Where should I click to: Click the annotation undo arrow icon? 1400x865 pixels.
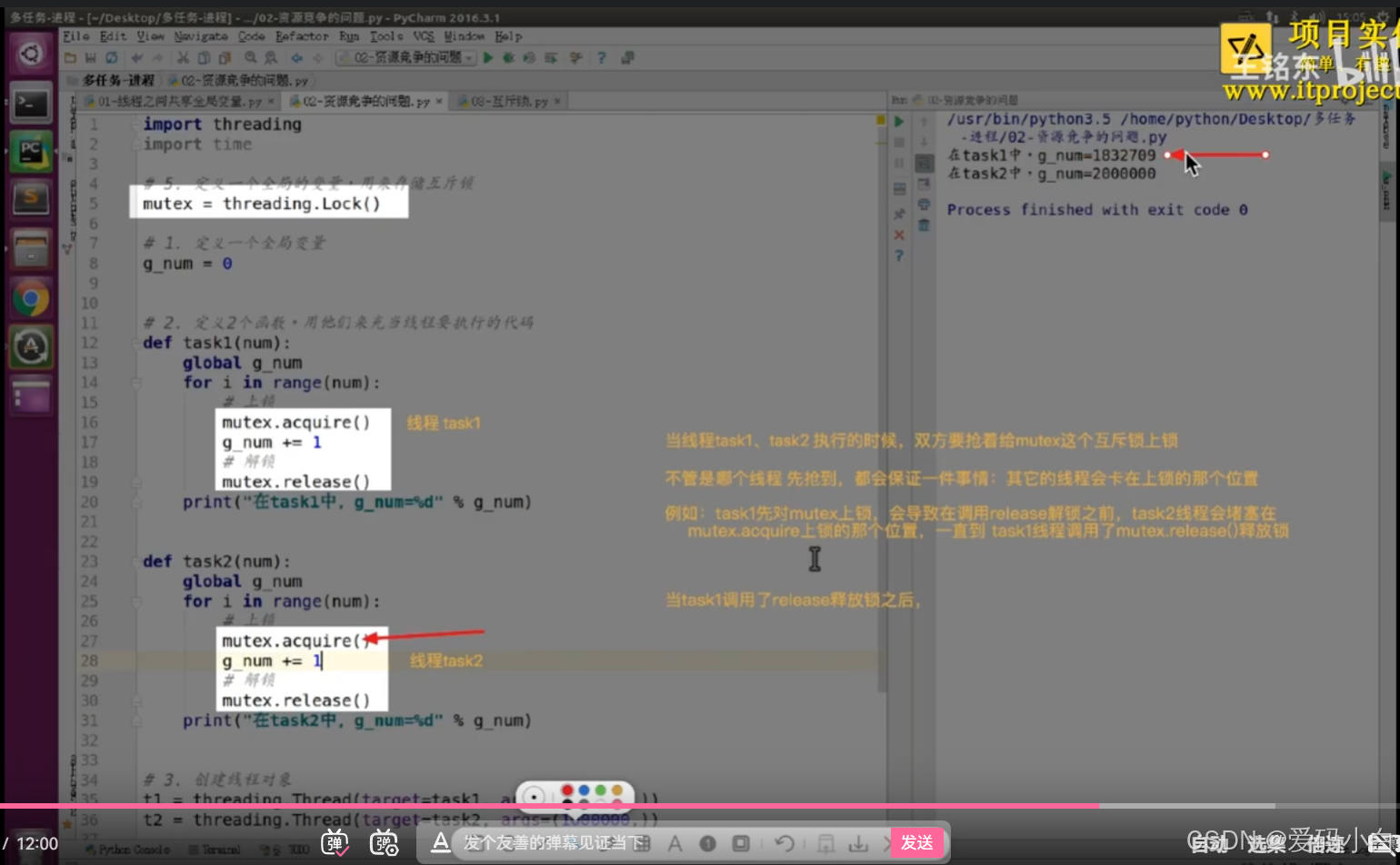785,844
